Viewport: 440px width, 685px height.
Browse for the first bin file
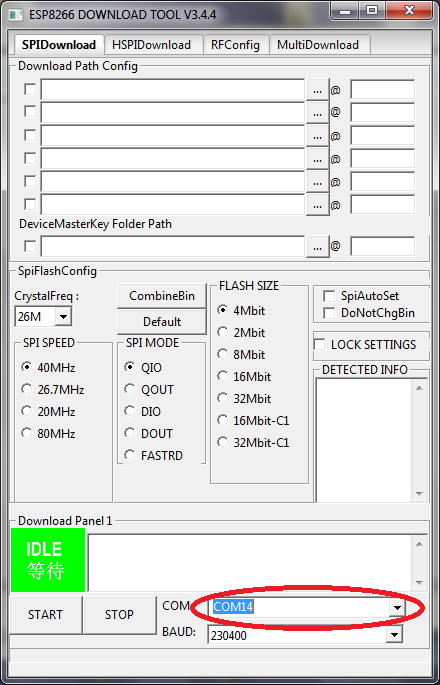pos(318,90)
